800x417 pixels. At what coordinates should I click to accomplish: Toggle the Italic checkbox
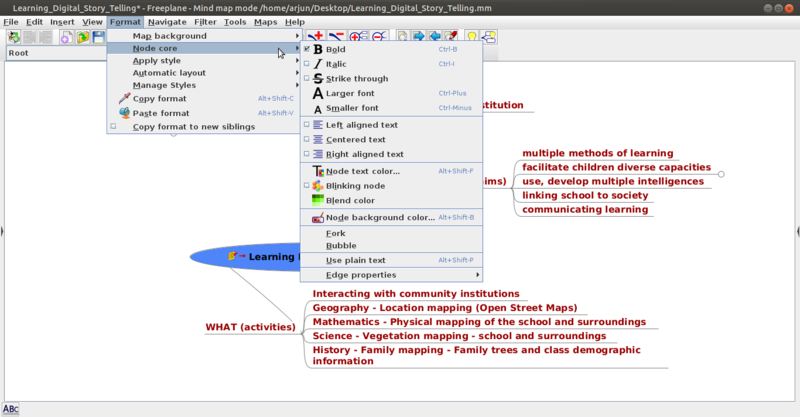(x=307, y=64)
